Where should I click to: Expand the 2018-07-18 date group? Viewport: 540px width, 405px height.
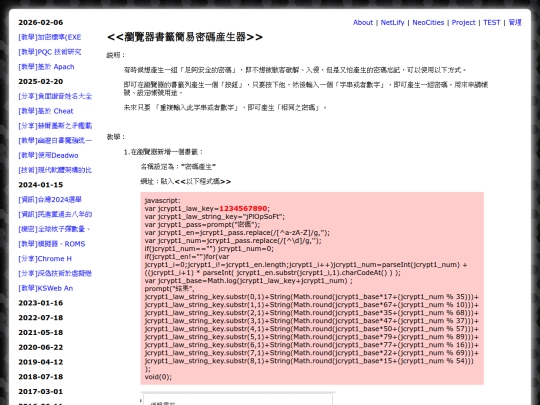(x=41, y=377)
